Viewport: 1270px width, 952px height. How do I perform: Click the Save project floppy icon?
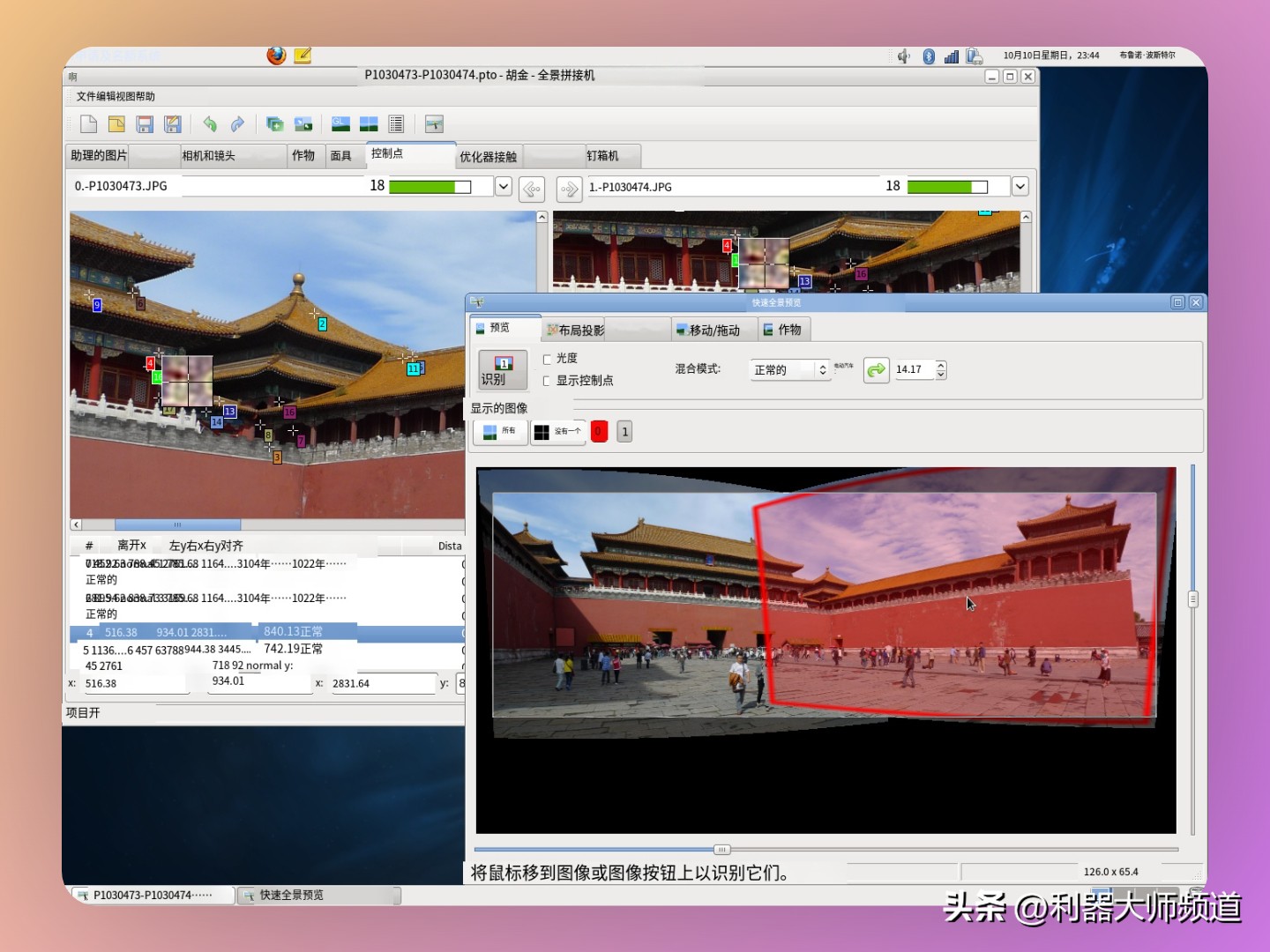point(145,124)
